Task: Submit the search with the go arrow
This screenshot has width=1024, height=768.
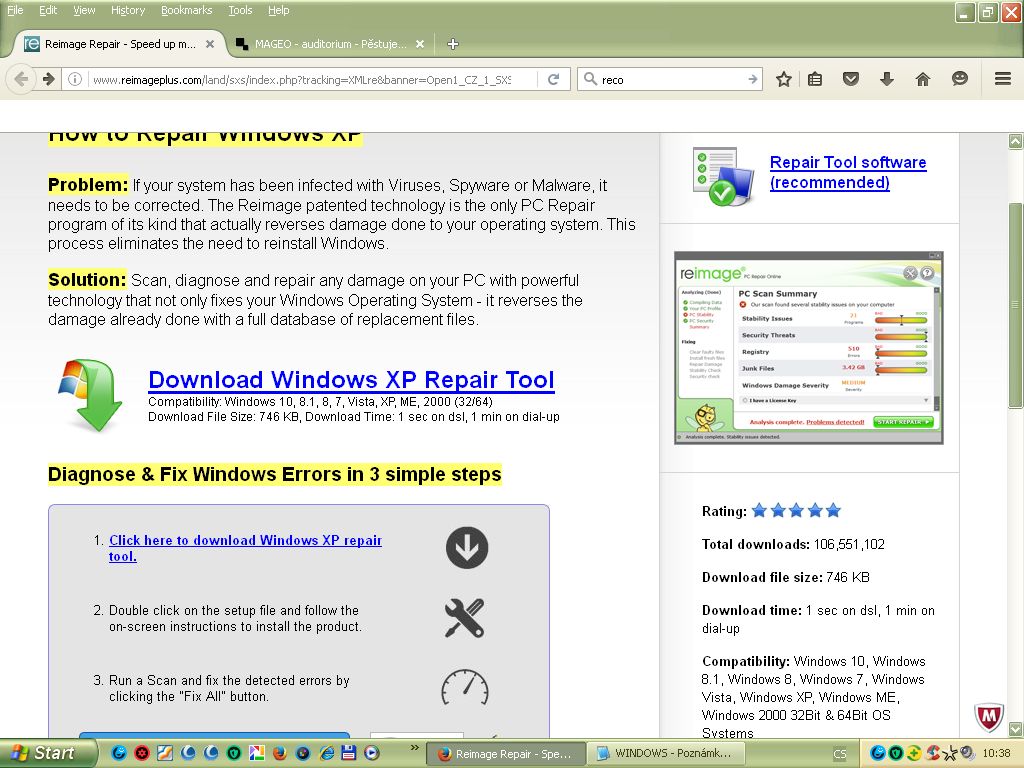Action: [752, 79]
